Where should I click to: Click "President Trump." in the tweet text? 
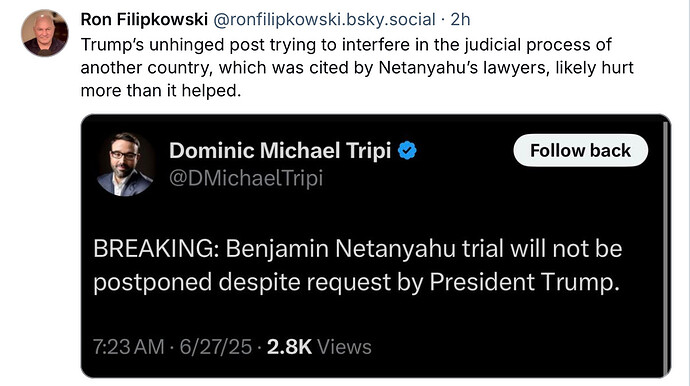(525, 282)
